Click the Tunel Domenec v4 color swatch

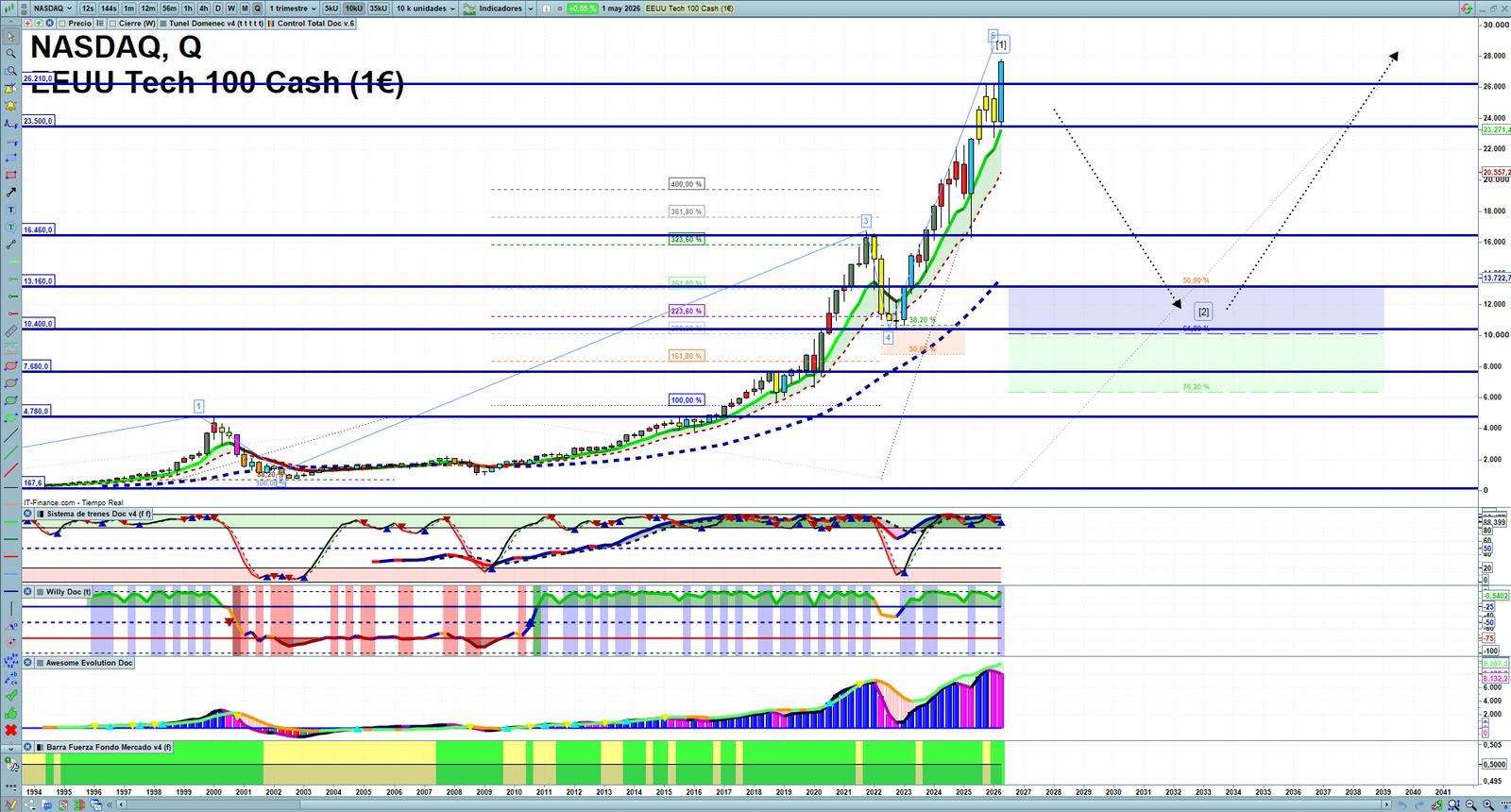[x=163, y=24]
